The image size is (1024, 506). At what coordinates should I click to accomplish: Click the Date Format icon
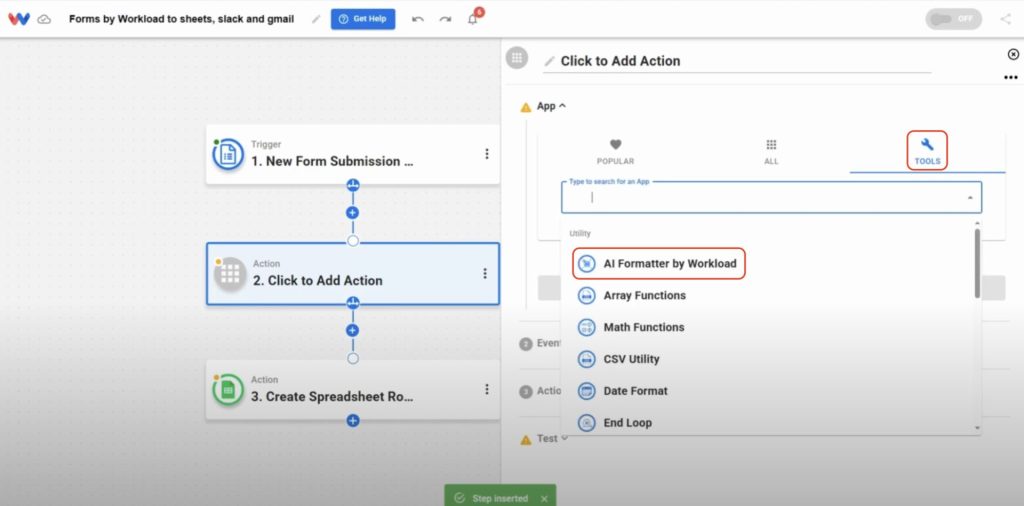pyautogui.click(x=586, y=391)
